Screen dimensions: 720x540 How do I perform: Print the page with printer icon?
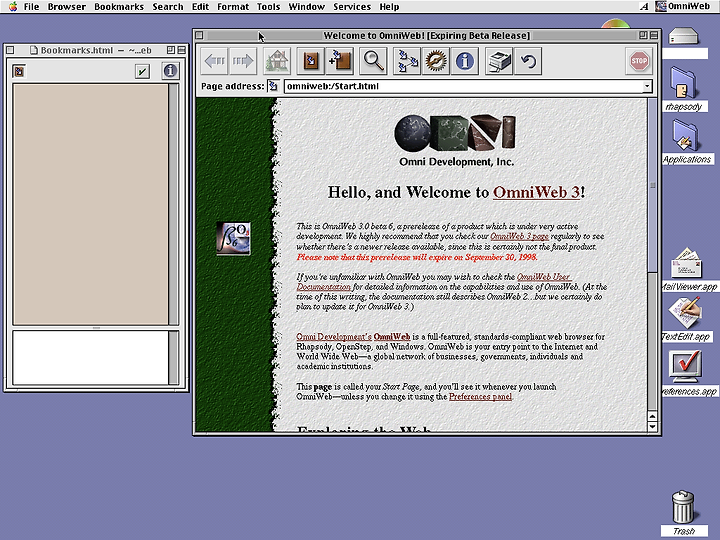point(499,61)
